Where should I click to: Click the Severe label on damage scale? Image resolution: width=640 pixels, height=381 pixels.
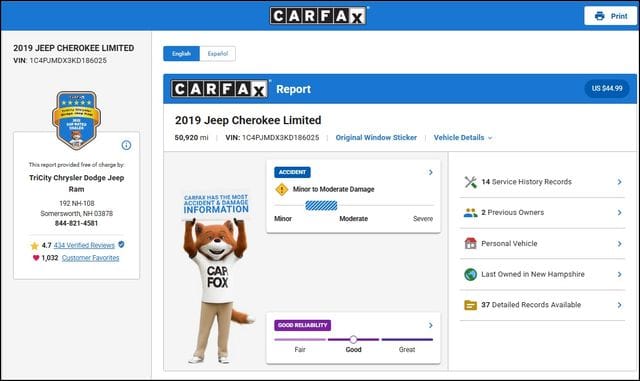tap(423, 219)
